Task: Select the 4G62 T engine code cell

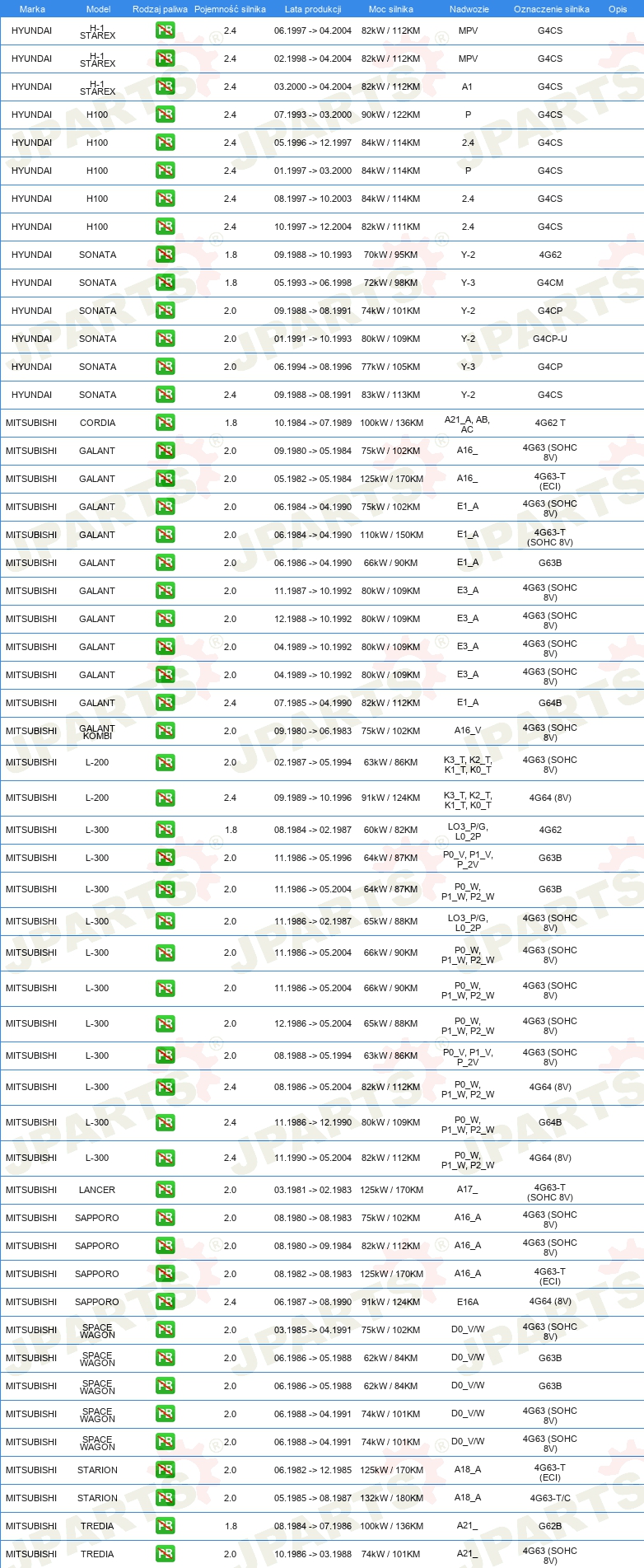Action: [550, 423]
